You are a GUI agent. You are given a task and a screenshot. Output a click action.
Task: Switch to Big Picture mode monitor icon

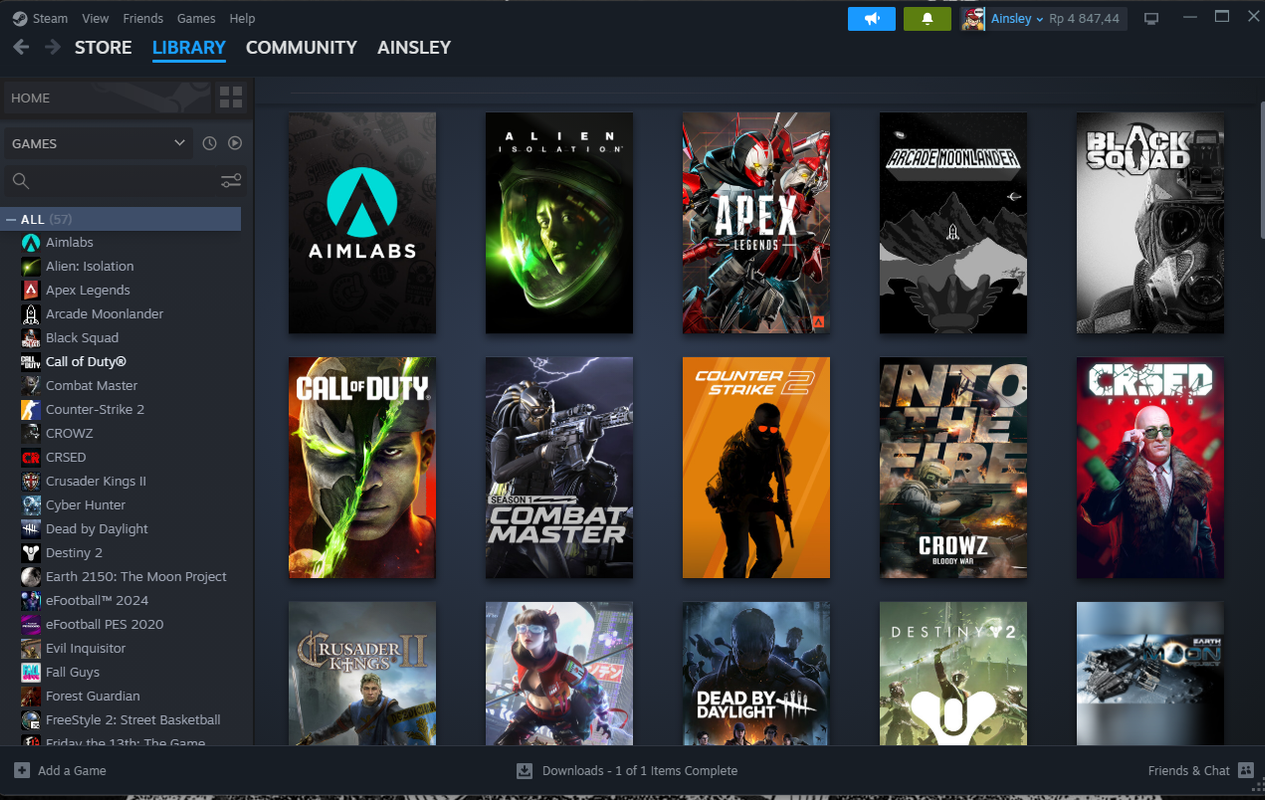point(1151,18)
